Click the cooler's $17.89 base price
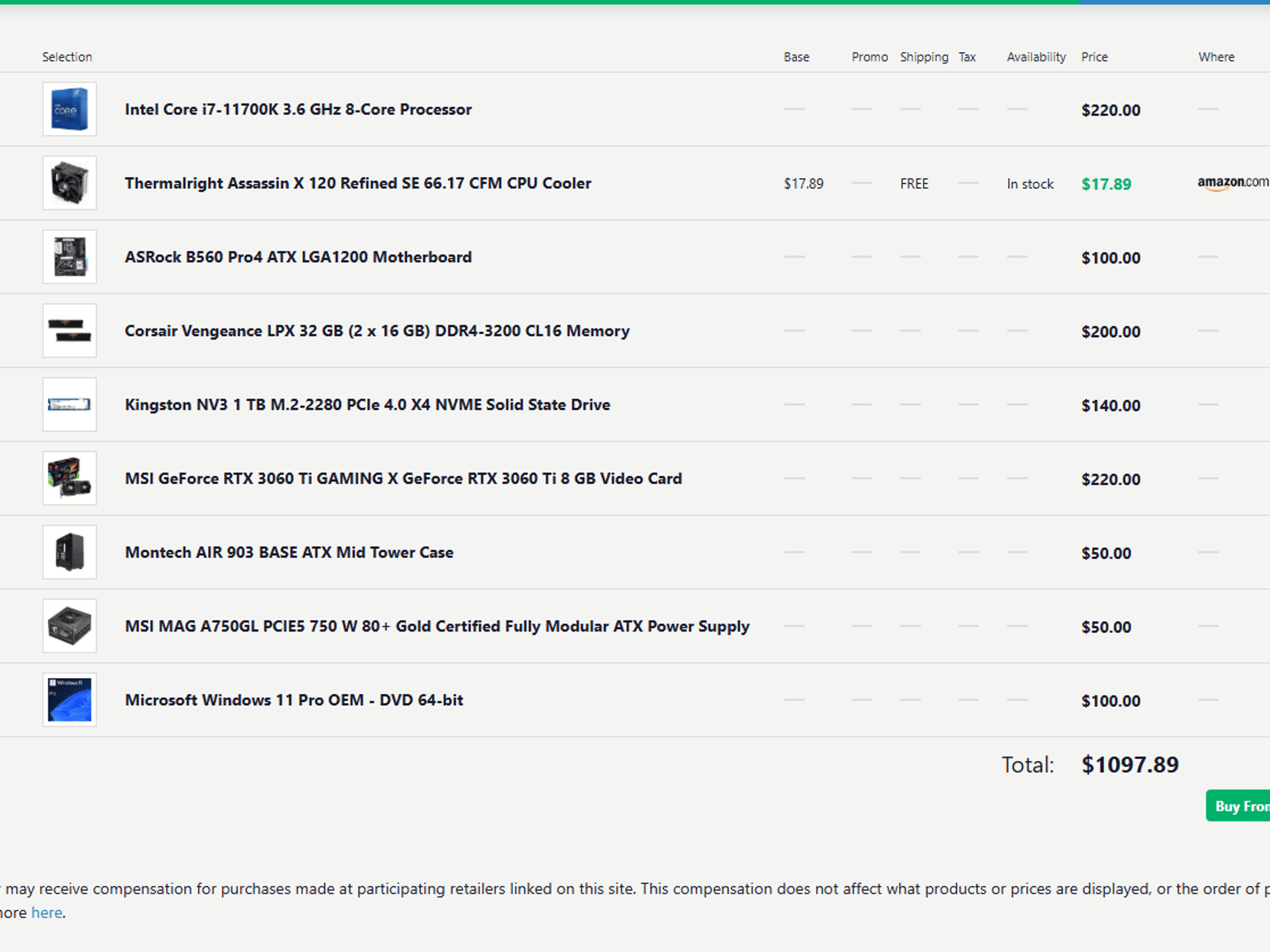 [x=804, y=183]
